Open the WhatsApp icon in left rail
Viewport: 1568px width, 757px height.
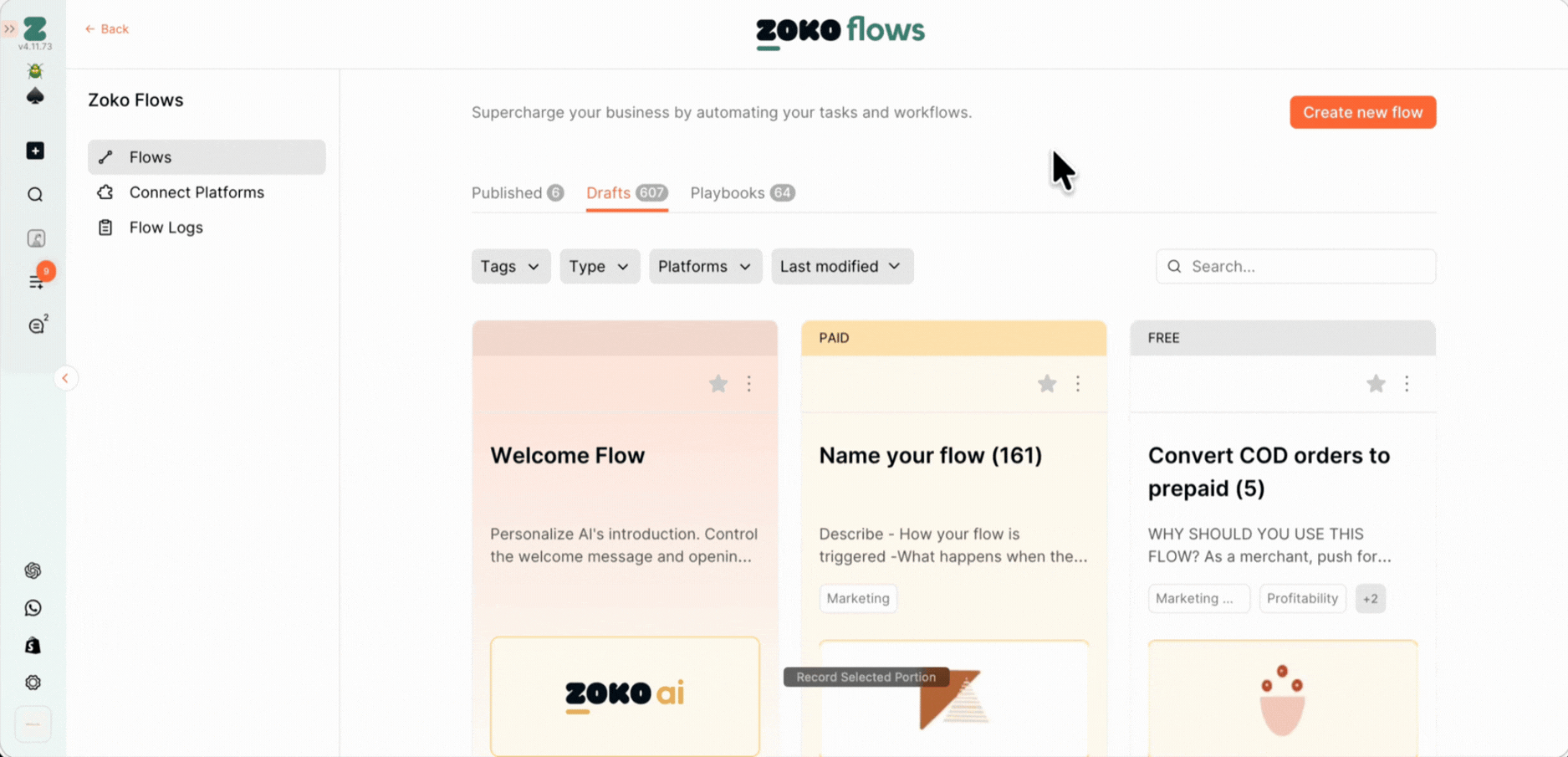[x=33, y=608]
